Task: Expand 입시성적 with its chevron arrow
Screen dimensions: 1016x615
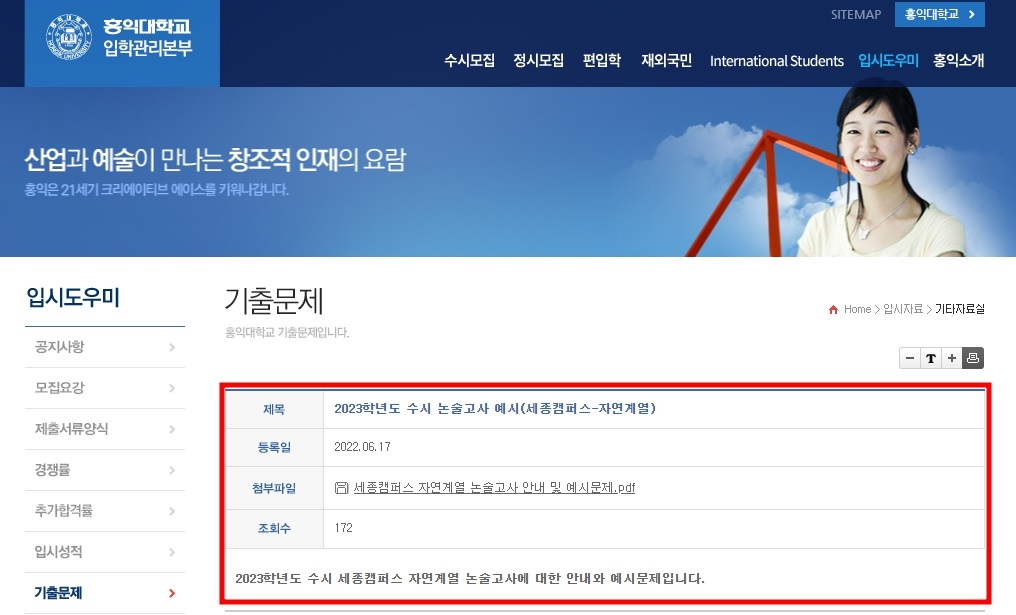Action: coord(172,552)
